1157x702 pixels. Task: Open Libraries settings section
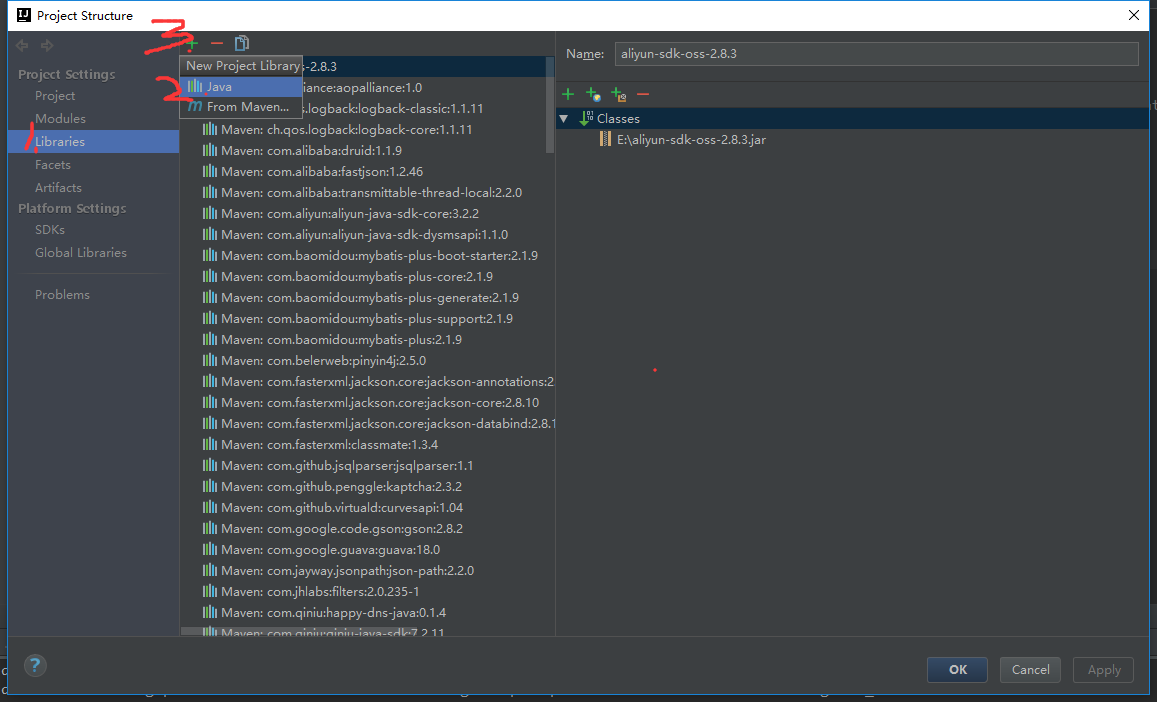tap(93, 142)
